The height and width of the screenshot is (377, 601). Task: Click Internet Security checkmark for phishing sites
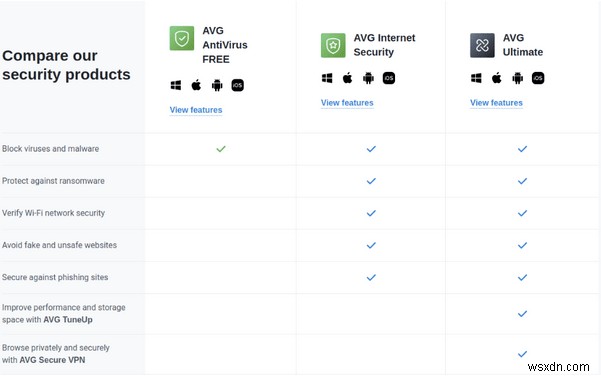(x=371, y=277)
